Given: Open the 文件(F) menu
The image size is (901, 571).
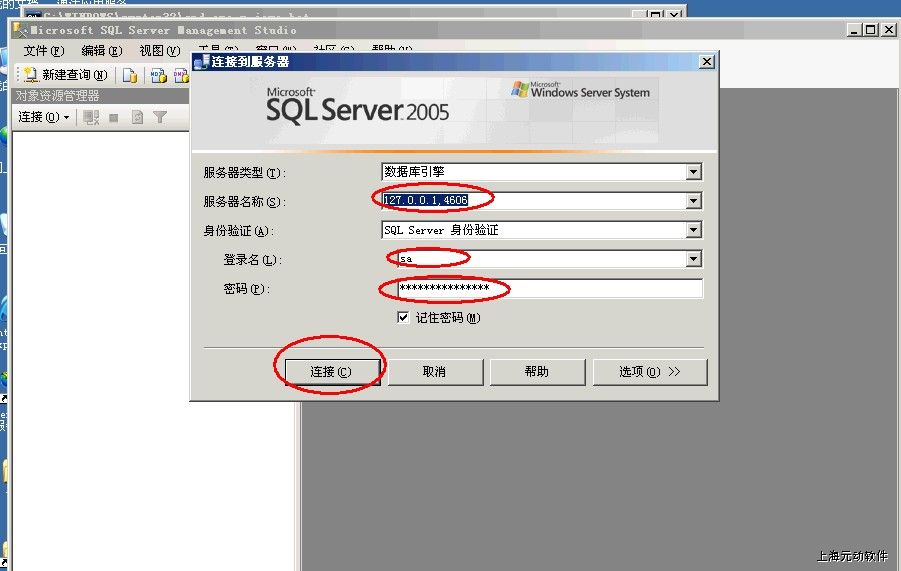Looking at the screenshot, I should click(43, 51).
